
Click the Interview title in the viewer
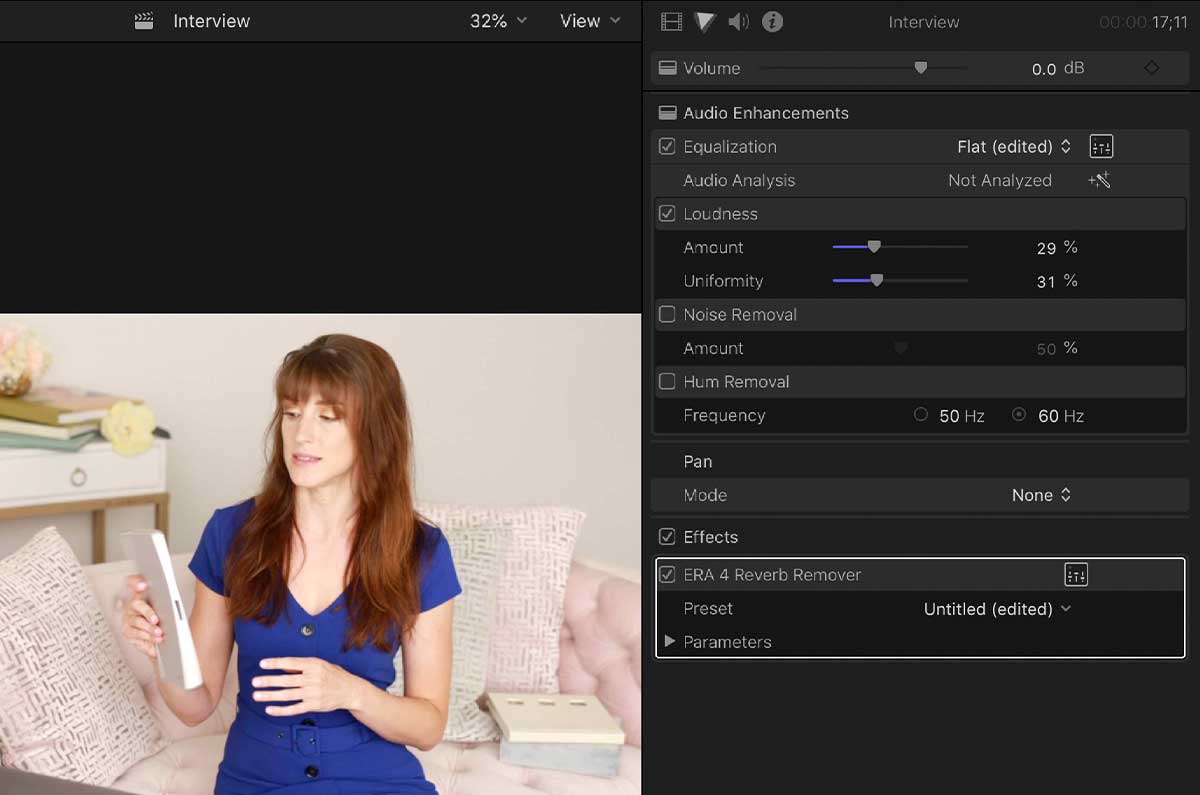pyautogui.click(x=212, y=21)
